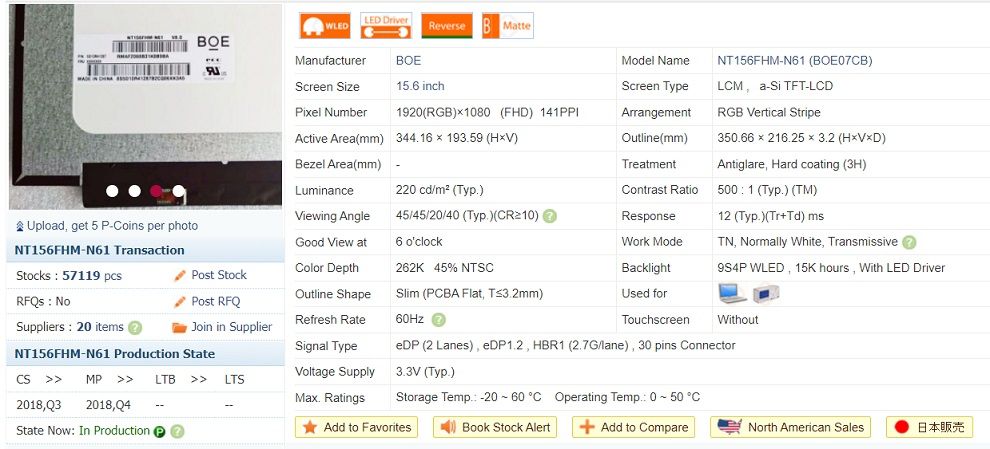
Task: Click the star icon in Add to Favorites
Action: pos(310,428)
